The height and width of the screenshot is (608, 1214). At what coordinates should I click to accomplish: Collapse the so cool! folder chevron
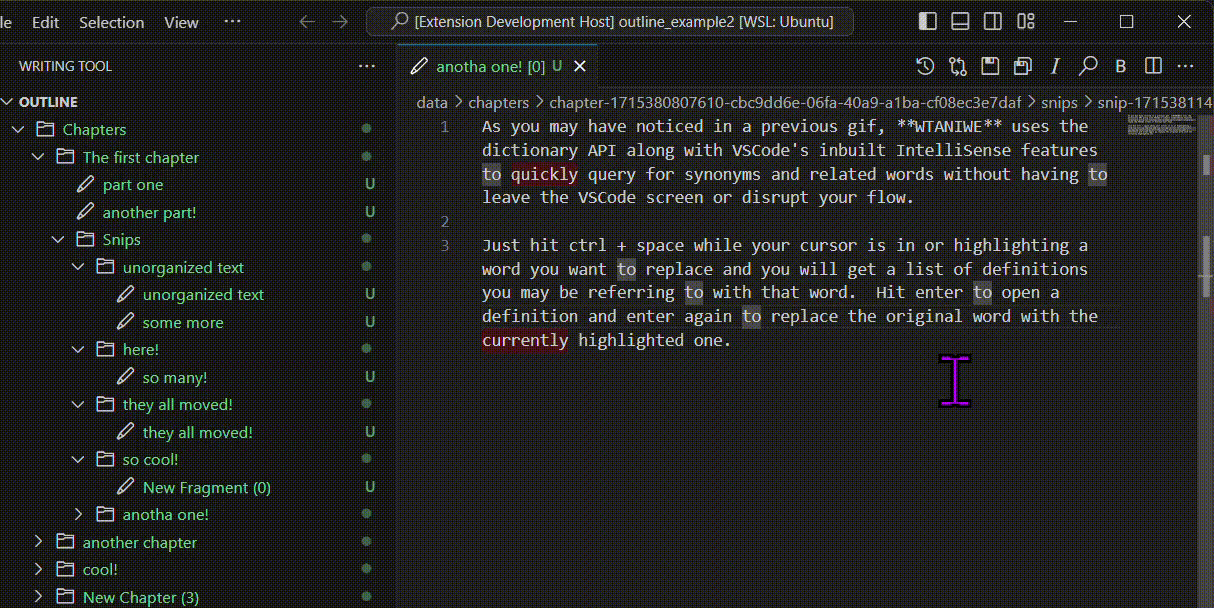click(78, 459)
